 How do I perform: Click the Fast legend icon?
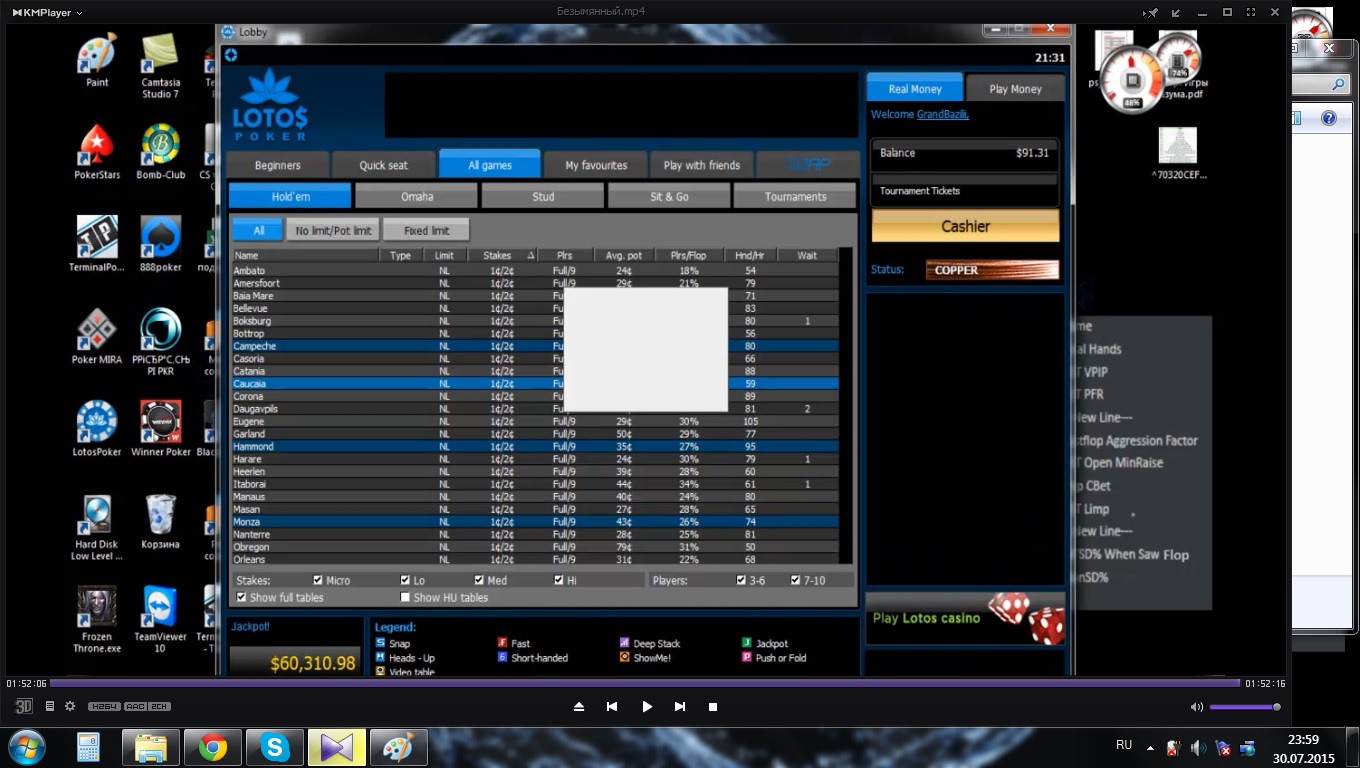pos(502,643)
